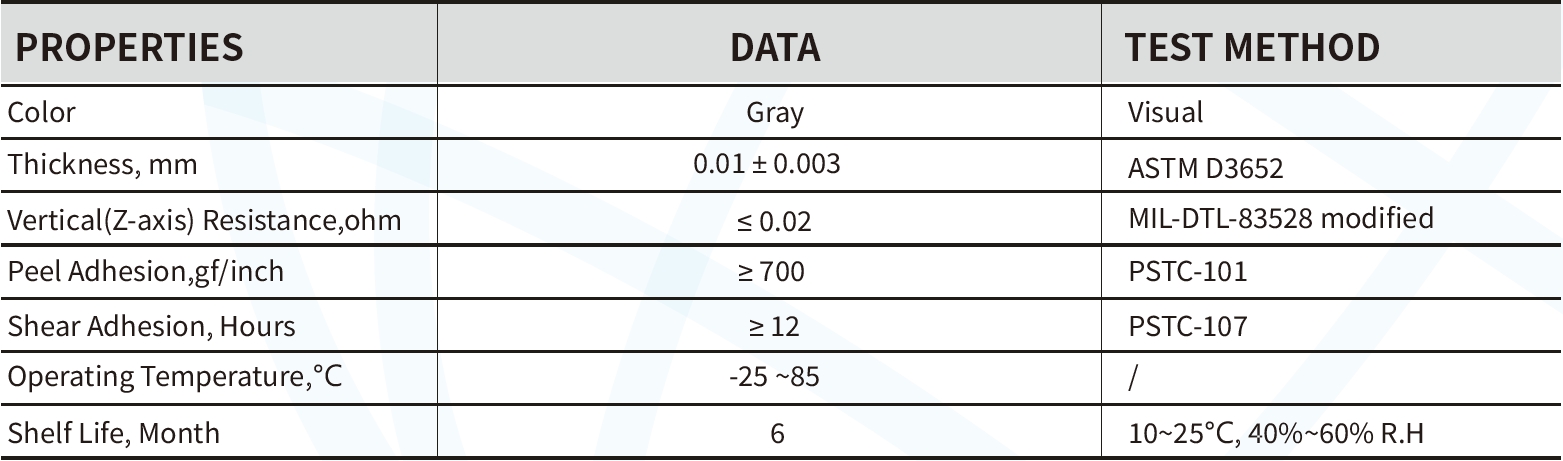Image resolution: width=1563 pixels, height=461 pixels.
Task: Select the Shear Adhesion, Hours label
Action: [x=151, y=325]
